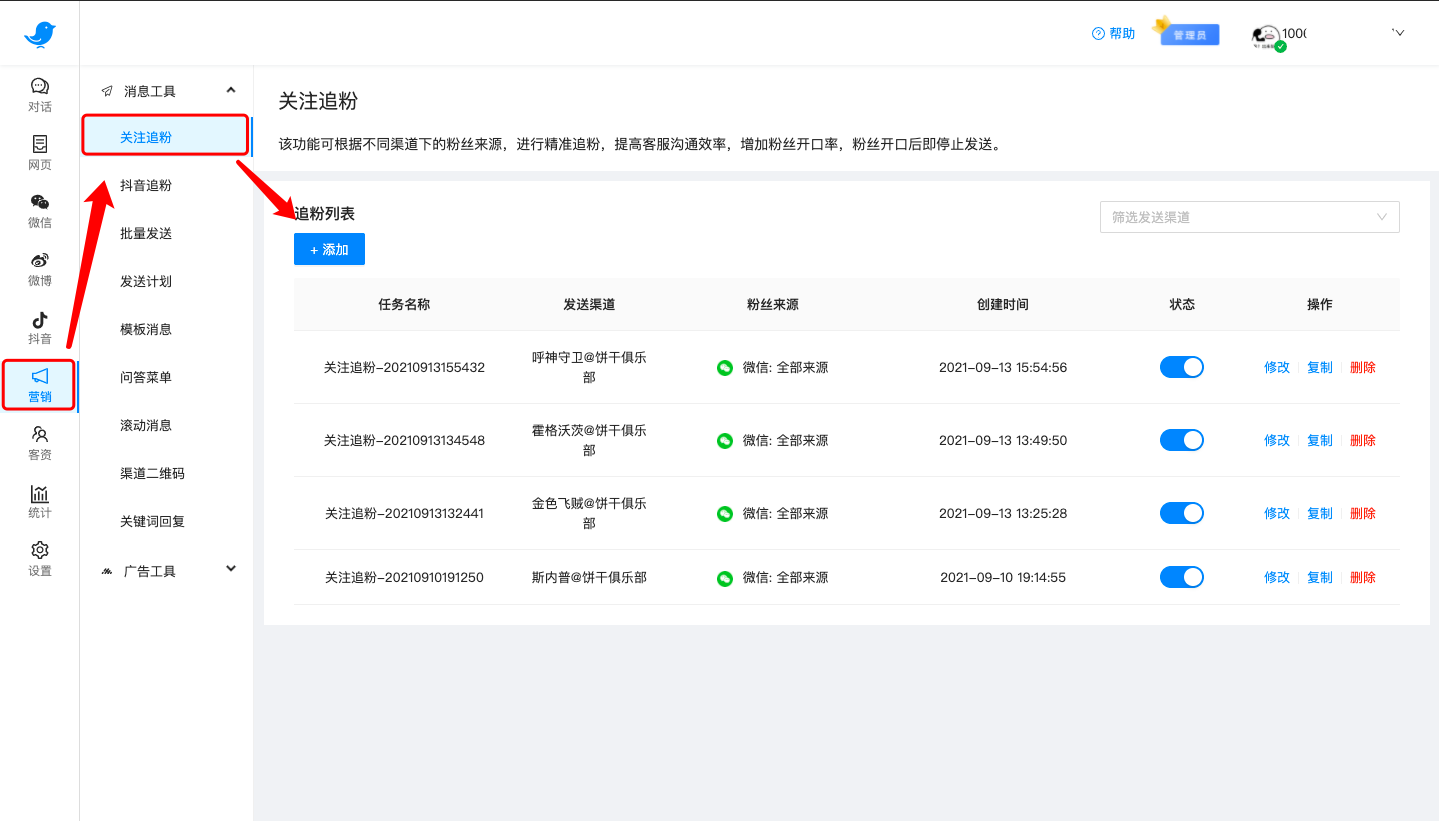The width and height of the screenshot is (1439, 821).
Task: Delete the 关注追粉-20210913132441 task
Action: [1362, 513]
